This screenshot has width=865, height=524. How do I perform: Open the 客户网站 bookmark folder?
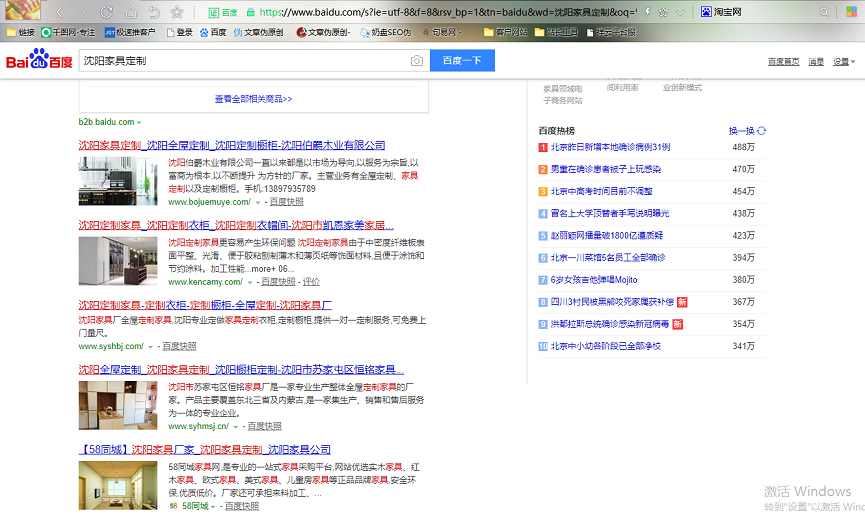506,32
